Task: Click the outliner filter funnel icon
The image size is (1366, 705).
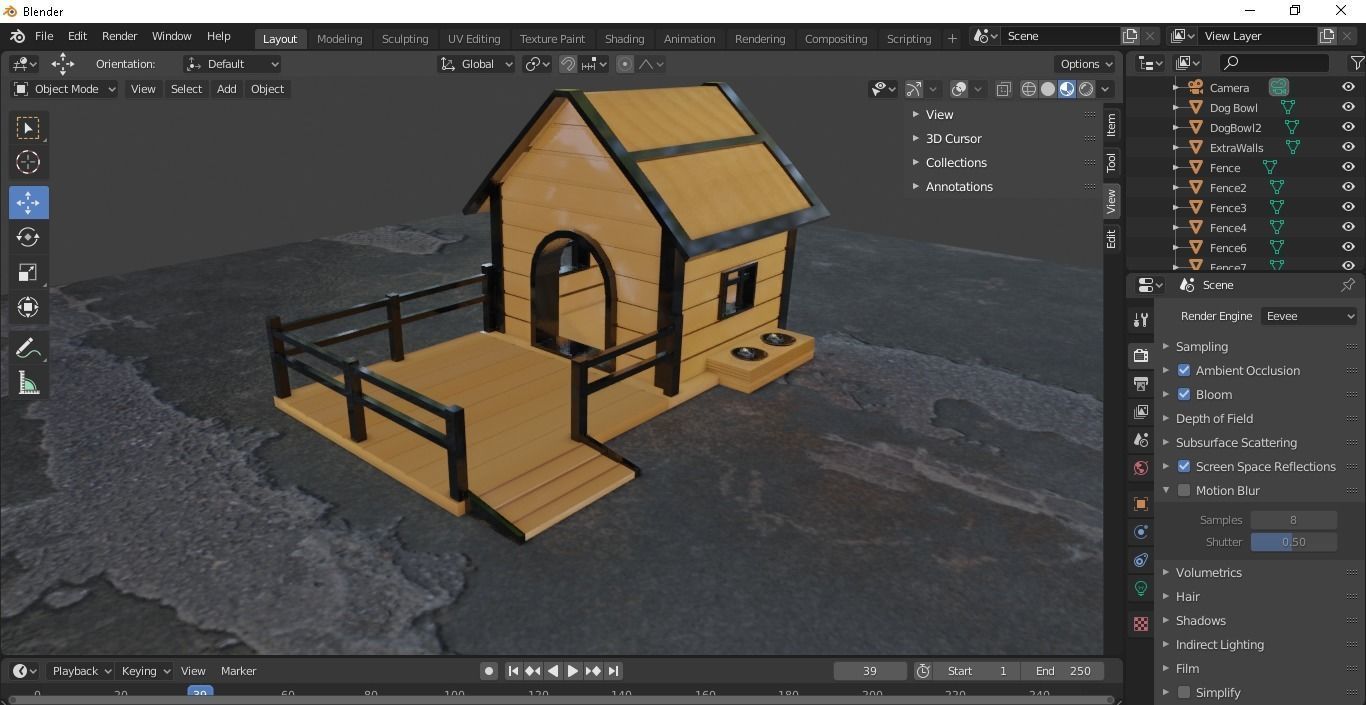Action: tap(1356, 63)
